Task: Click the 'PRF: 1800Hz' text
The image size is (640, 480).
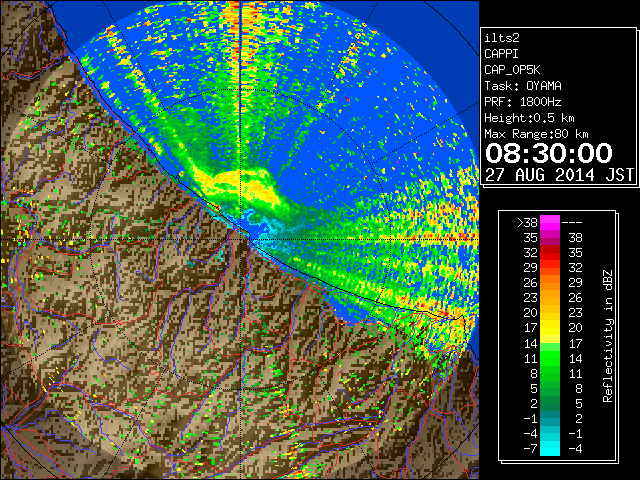Action: [x=523, y=102]
